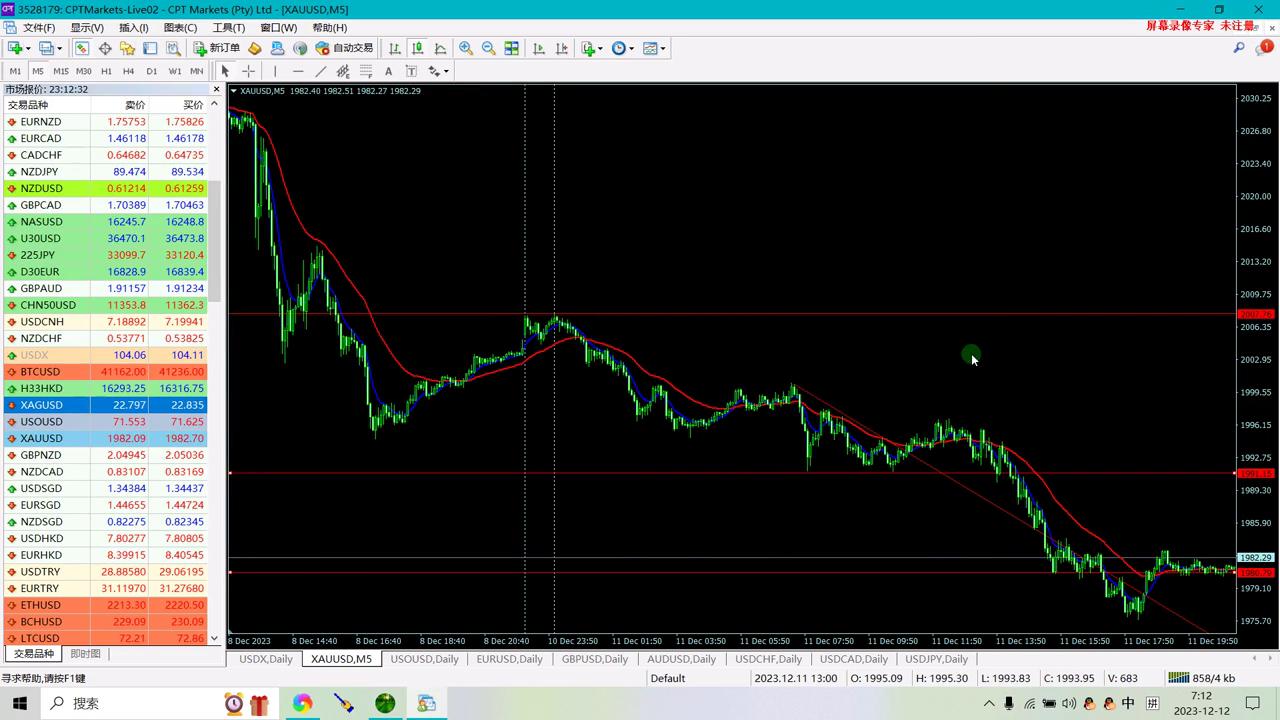Switch to the USDX,Daily chart tab
This screenshot has height=720, width=1280.
click(266, 659)
